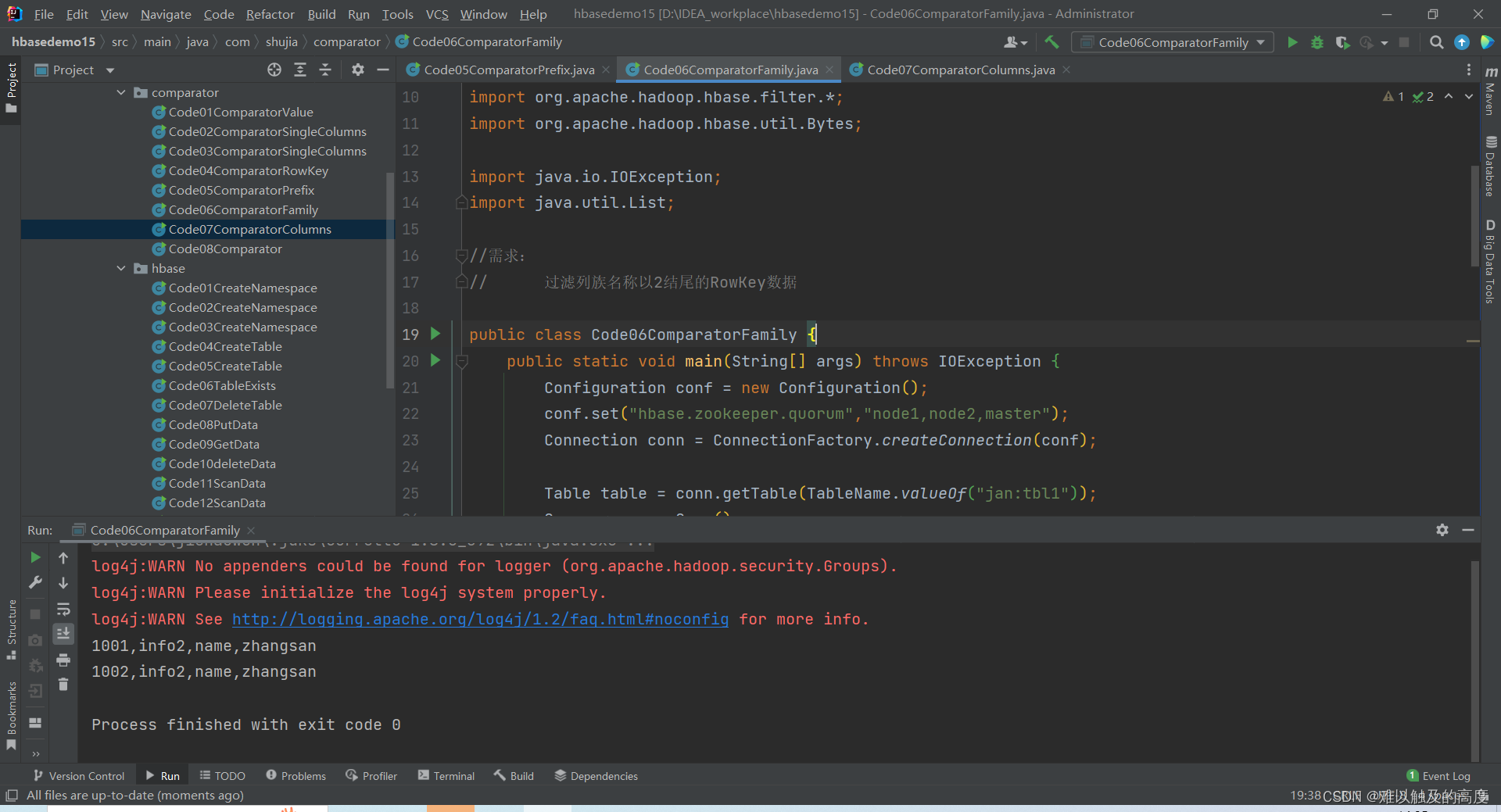Open the Version Control tool window
Viewport: 1501px width, 812px height.
pyautogui.click(x=78, y=775)
